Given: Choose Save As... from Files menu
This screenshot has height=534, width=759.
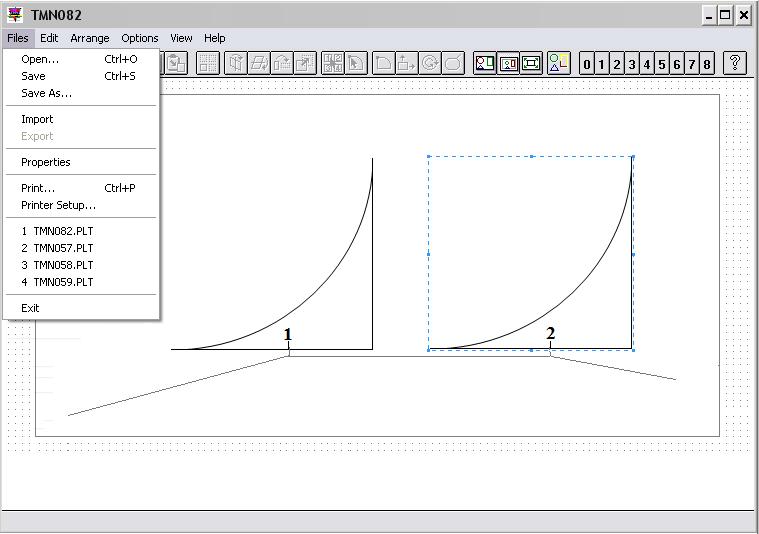Looking at the screenshot, I should (x=46, y=93).
